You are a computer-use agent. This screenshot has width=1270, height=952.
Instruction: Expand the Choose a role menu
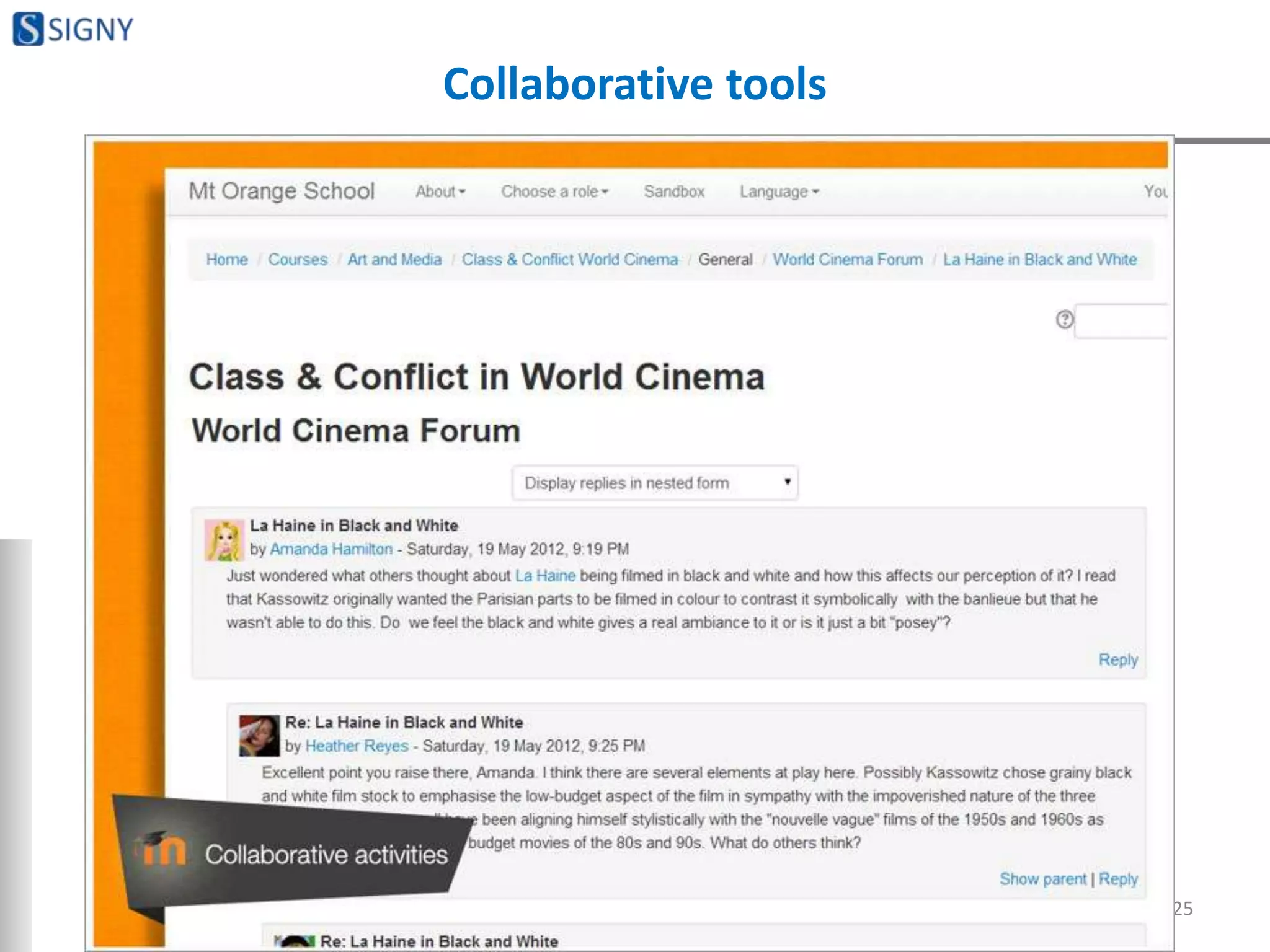[554, 192]
